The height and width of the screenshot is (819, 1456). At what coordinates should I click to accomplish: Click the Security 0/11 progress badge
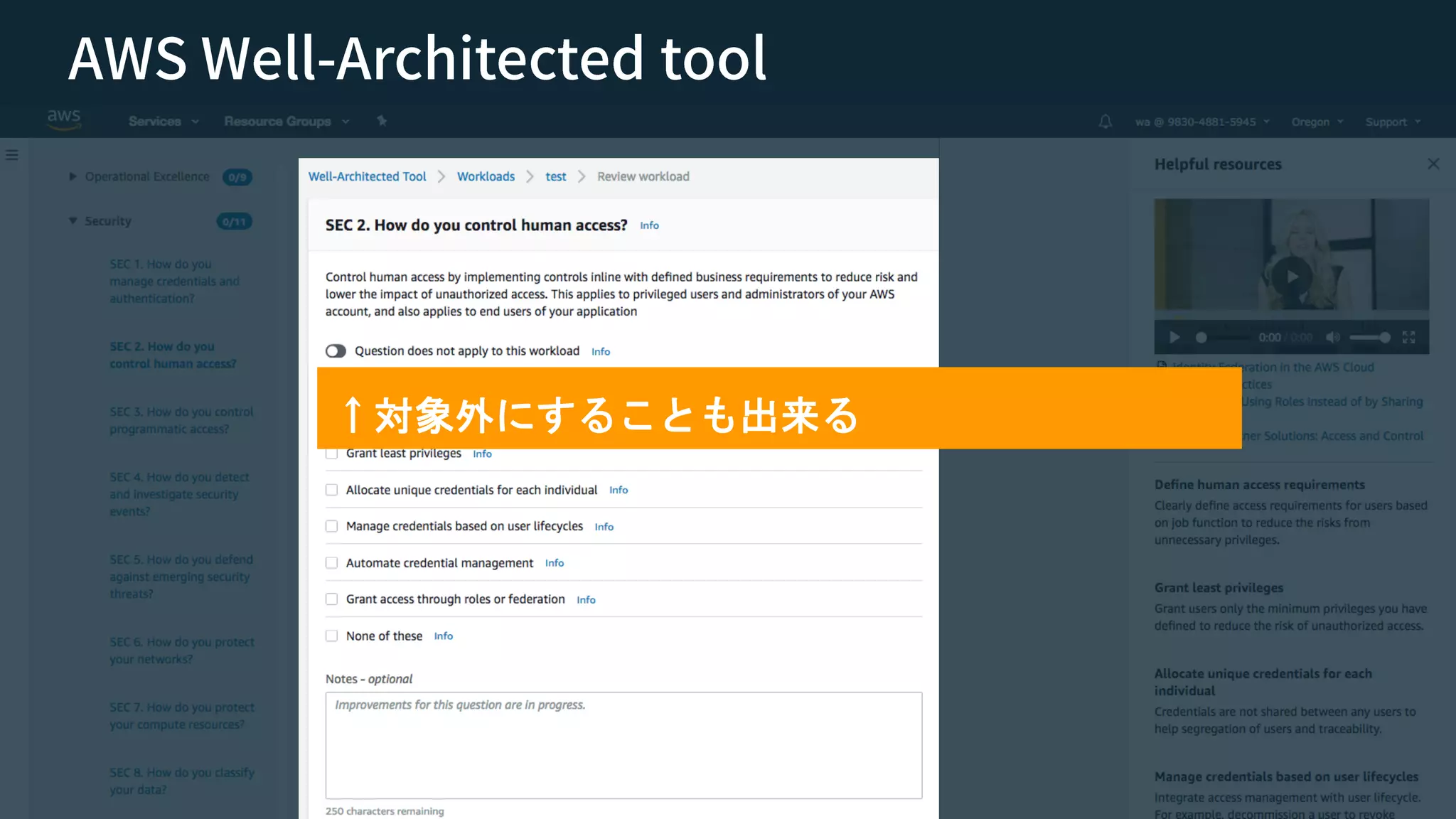point(234,222)
